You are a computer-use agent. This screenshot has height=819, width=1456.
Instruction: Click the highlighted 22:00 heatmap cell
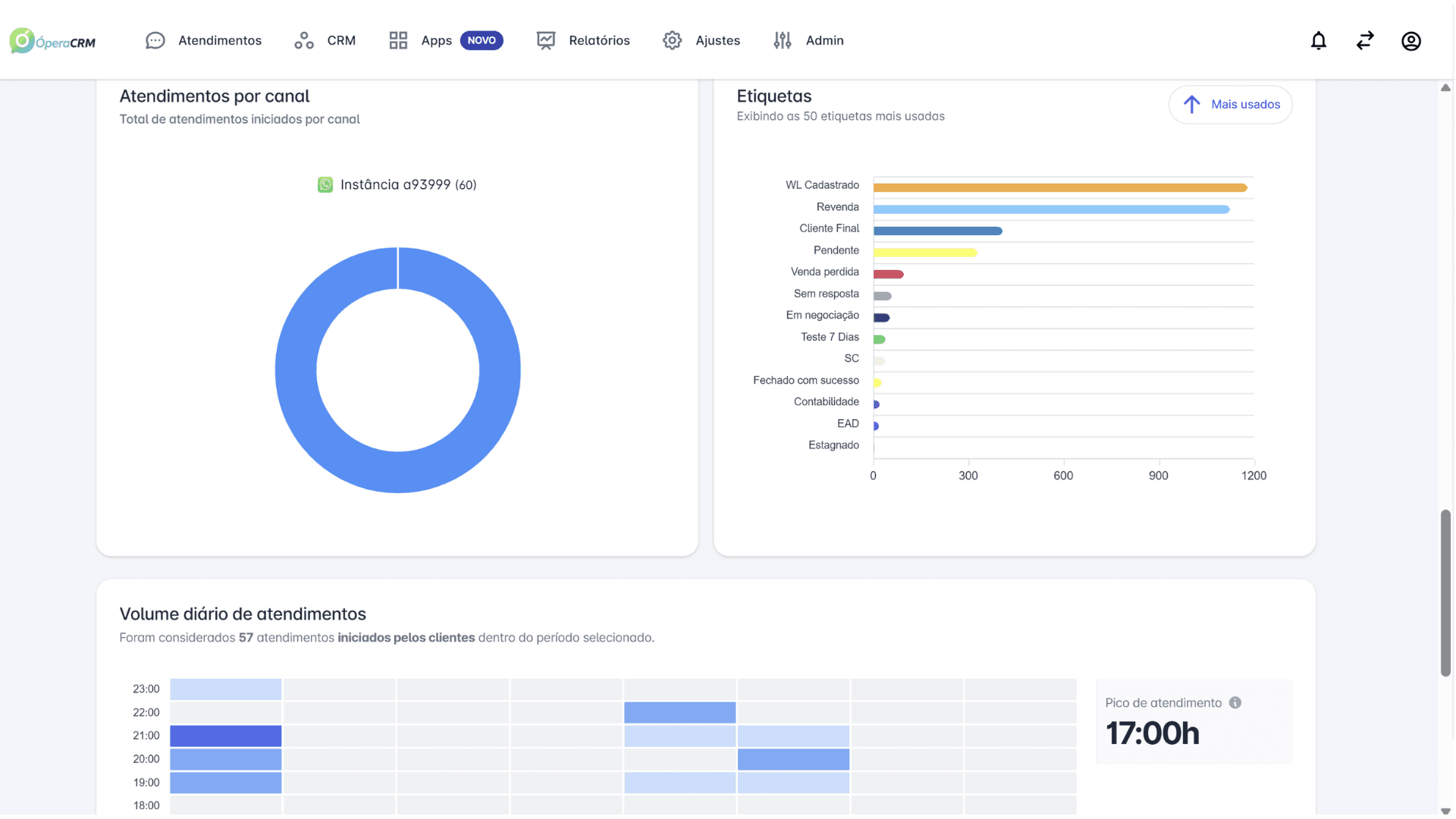click(680, 713)
